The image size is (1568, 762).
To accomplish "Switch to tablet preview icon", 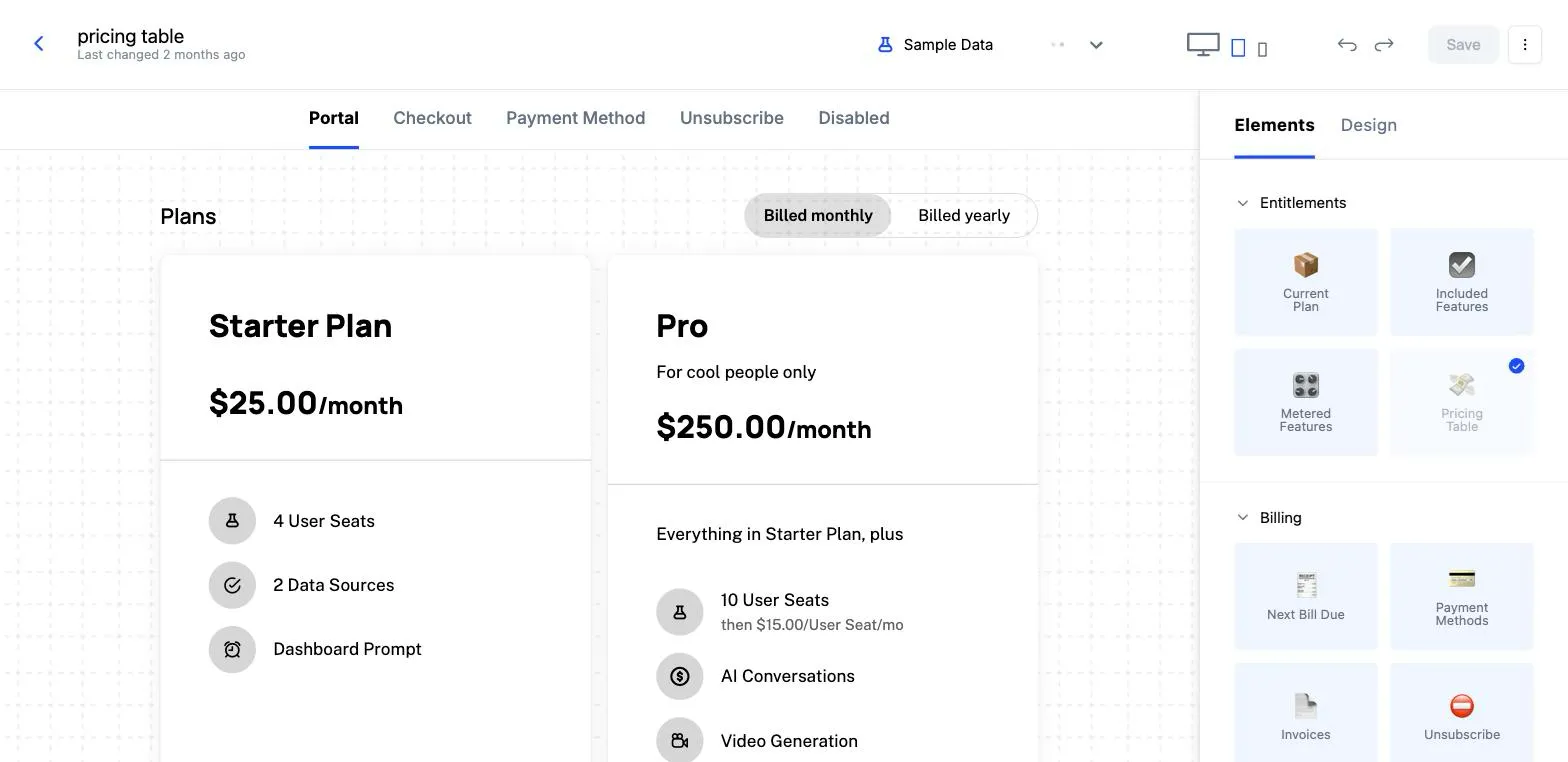I will tap(1238, 47).
